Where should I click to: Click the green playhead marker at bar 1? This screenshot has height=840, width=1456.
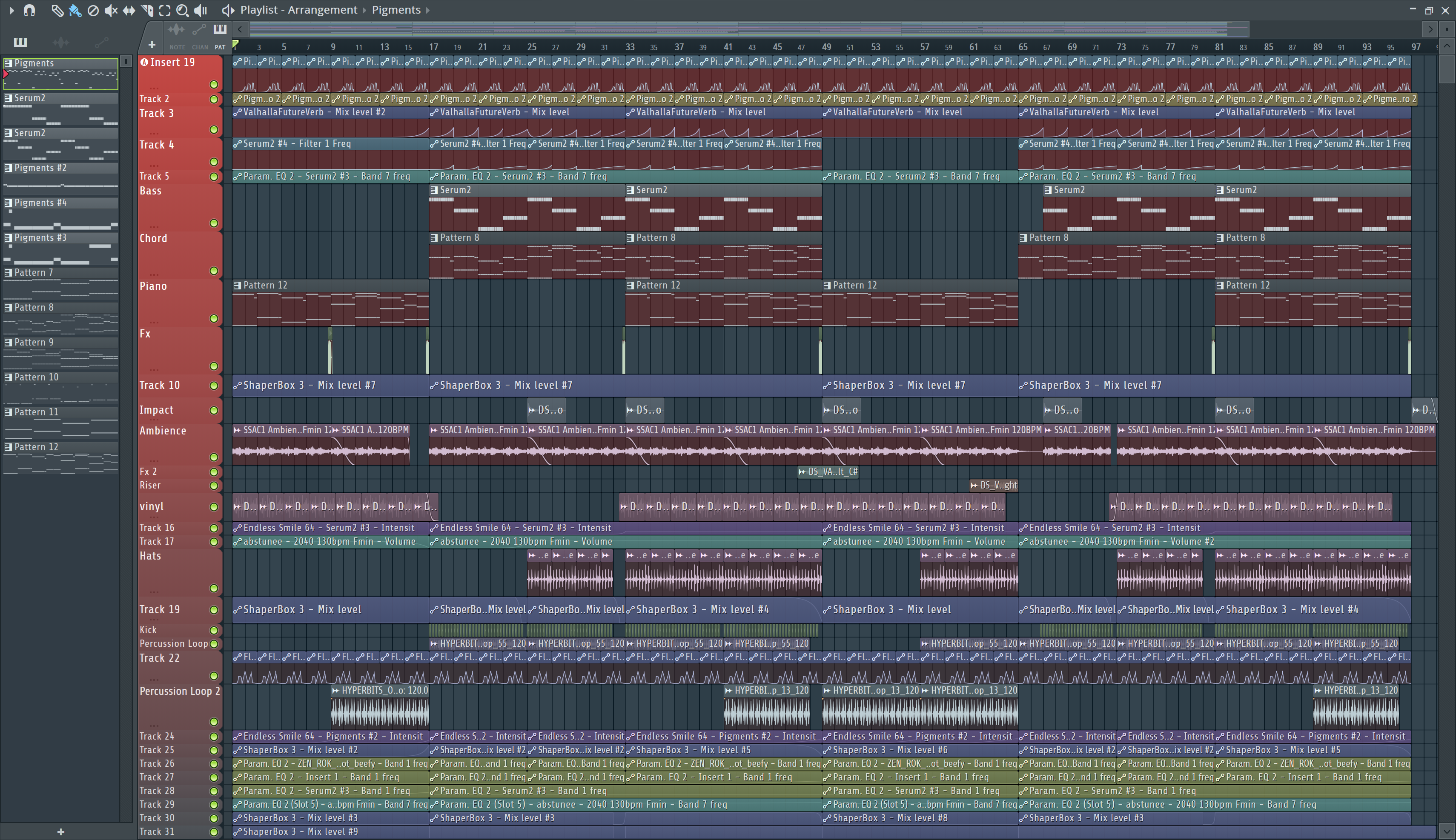pyautogui.click(x=235, y=44)
